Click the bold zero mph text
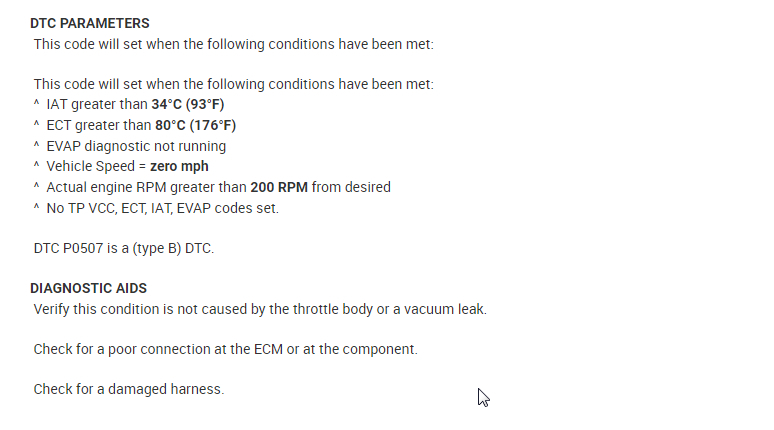 pyautogui.click(x=180, y=167)
